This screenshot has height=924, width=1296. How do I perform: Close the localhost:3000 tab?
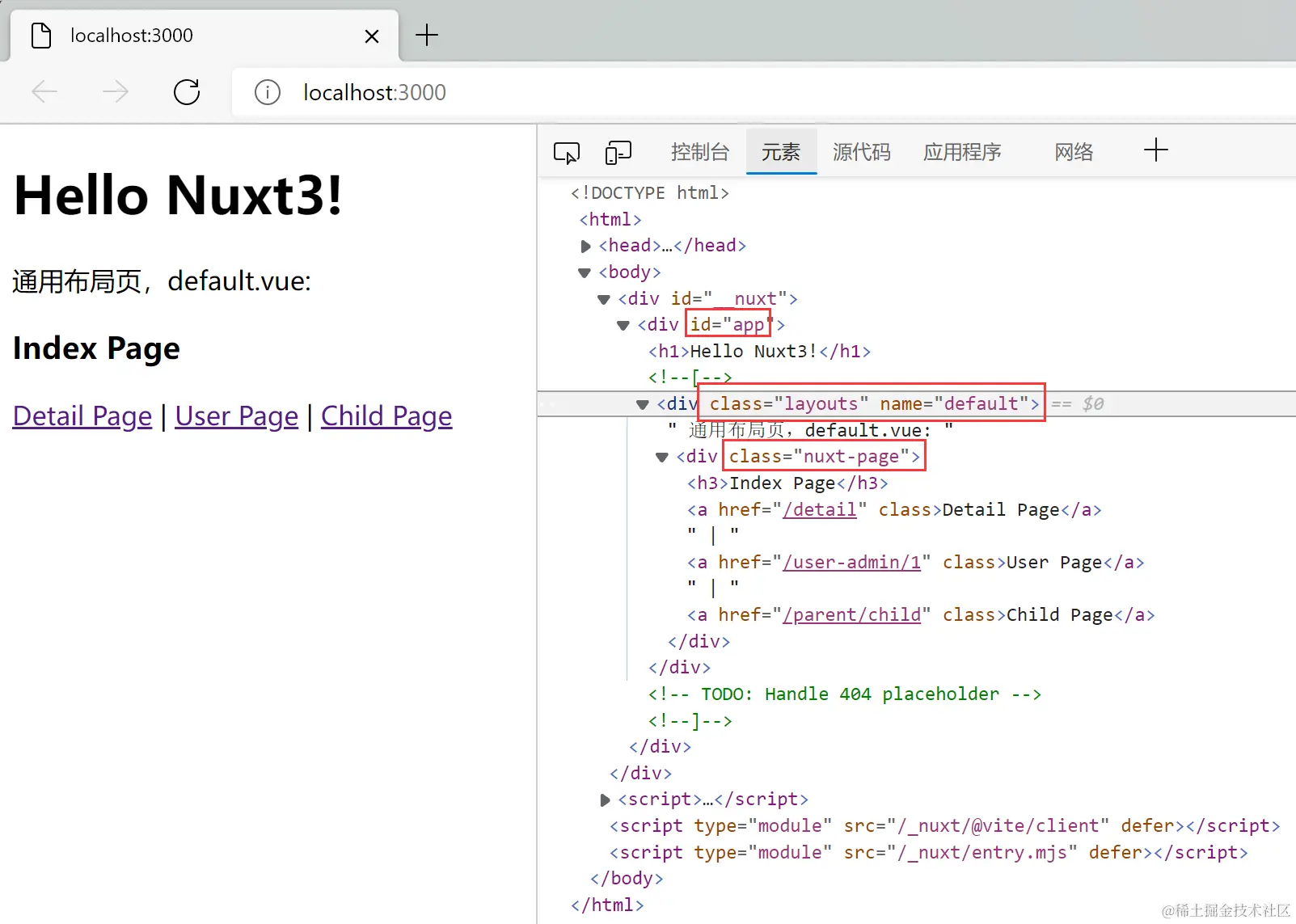(372, 36)
